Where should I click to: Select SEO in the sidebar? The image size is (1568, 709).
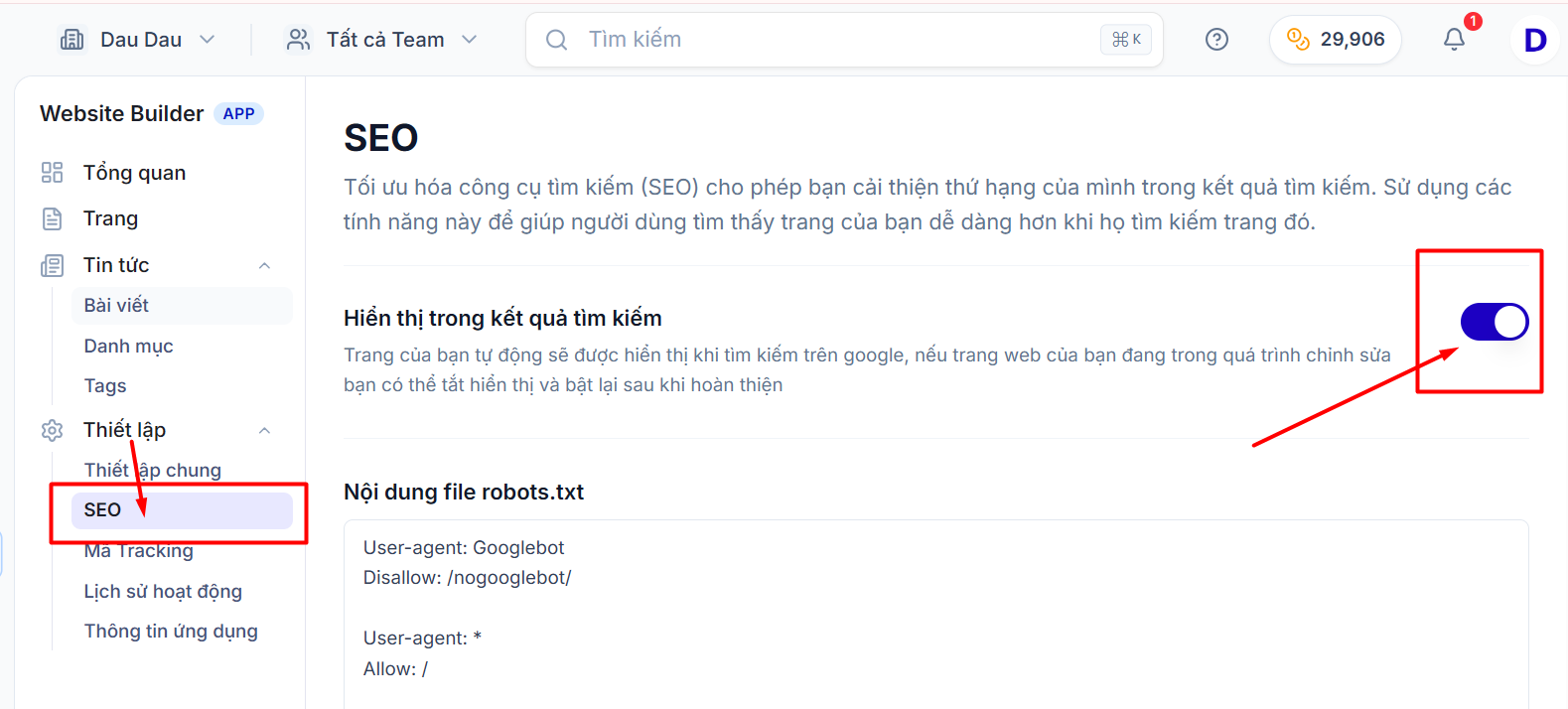(x=182, y=510)
